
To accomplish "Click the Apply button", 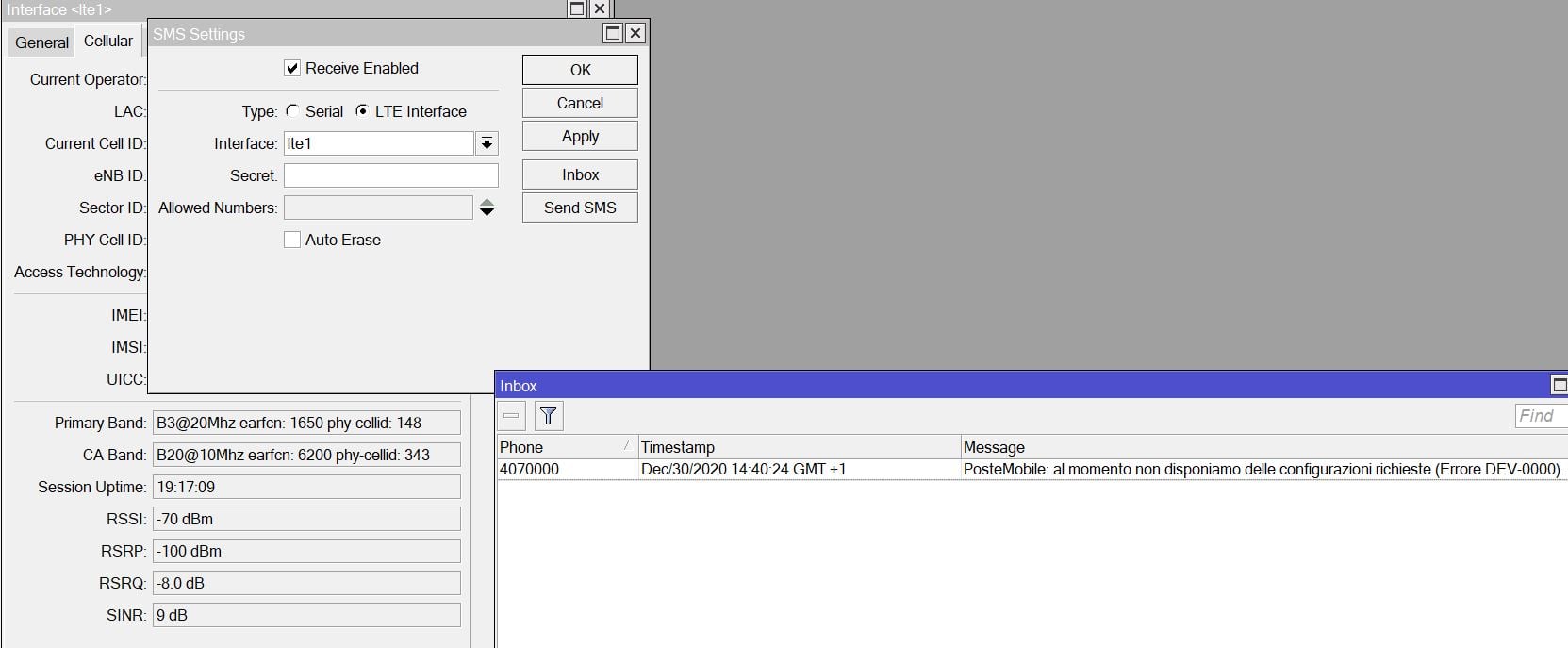I will click(x=580, y=136).
